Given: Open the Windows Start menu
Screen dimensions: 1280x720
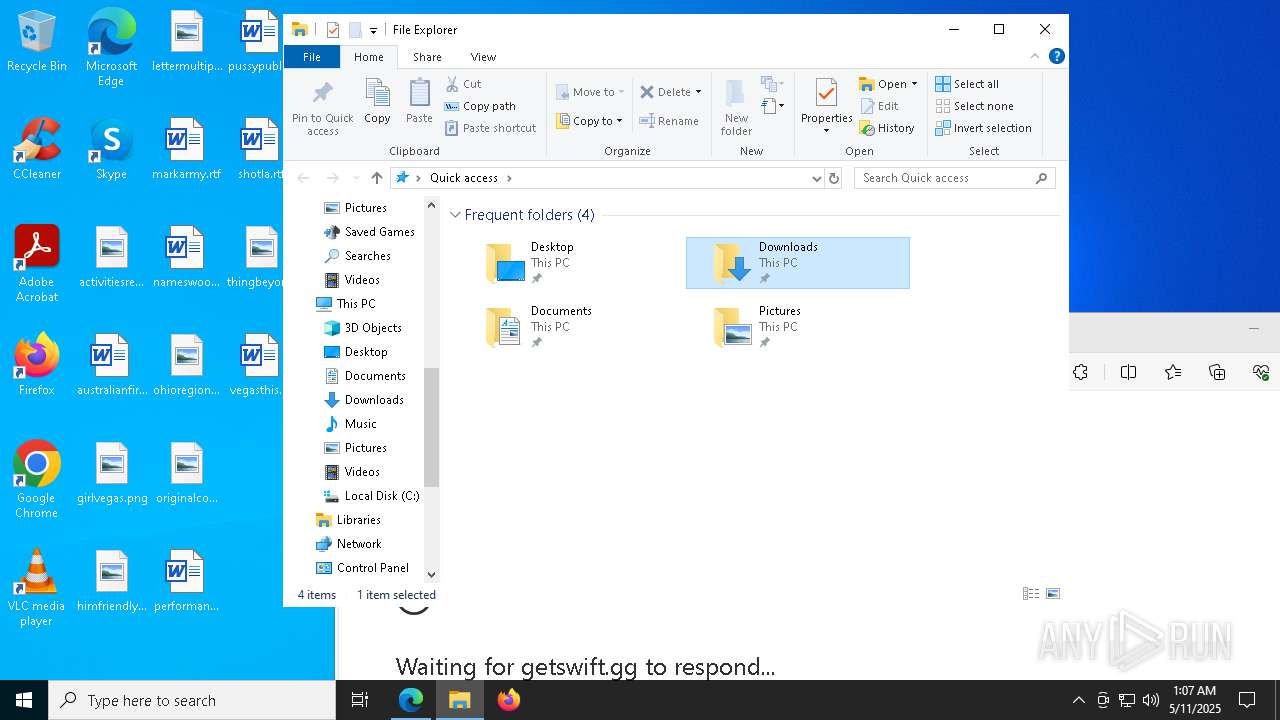Looking at the screenshot, I should click(24, 700).
